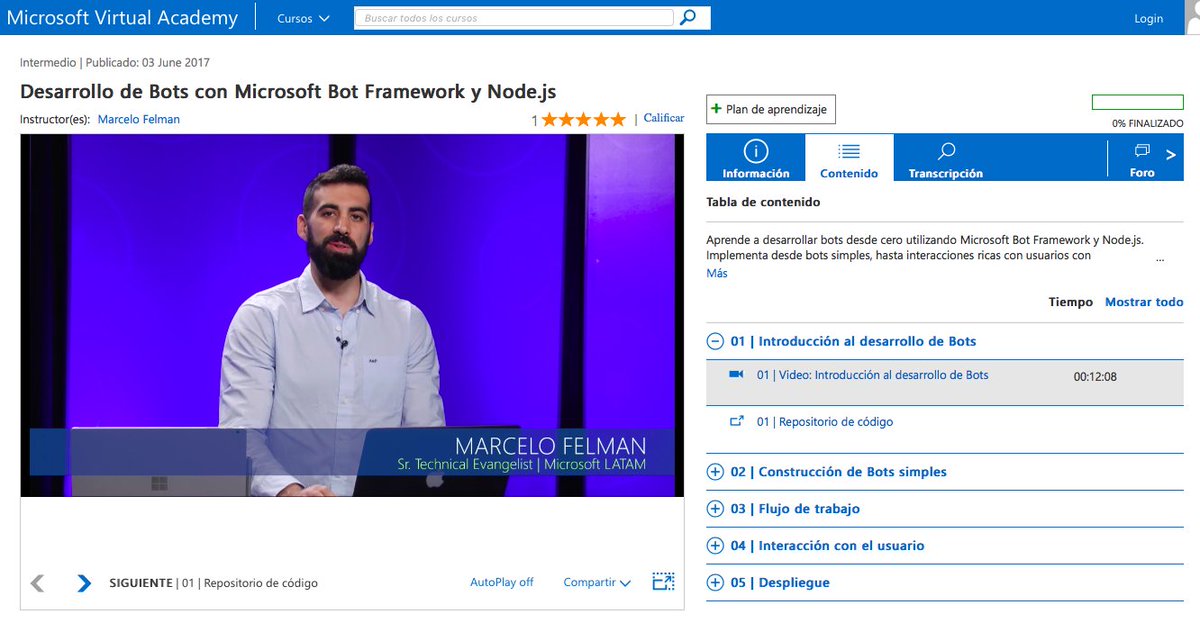Open the Información tab
1200x623 pixels.
(x=756, y=158)
